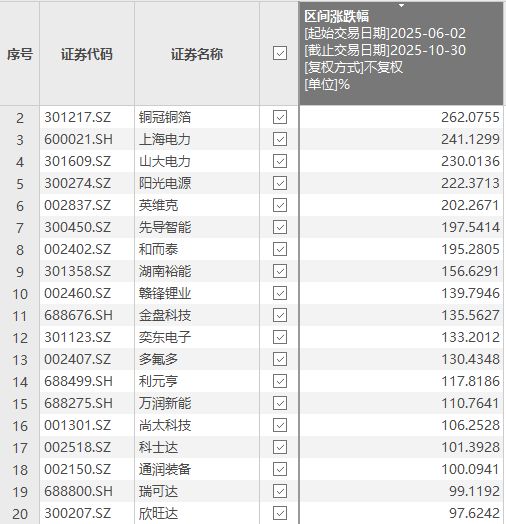Toggle the checkbox in the 山大电力 row
The width and height of the screenshot is (506, 524).
[280, 161]
